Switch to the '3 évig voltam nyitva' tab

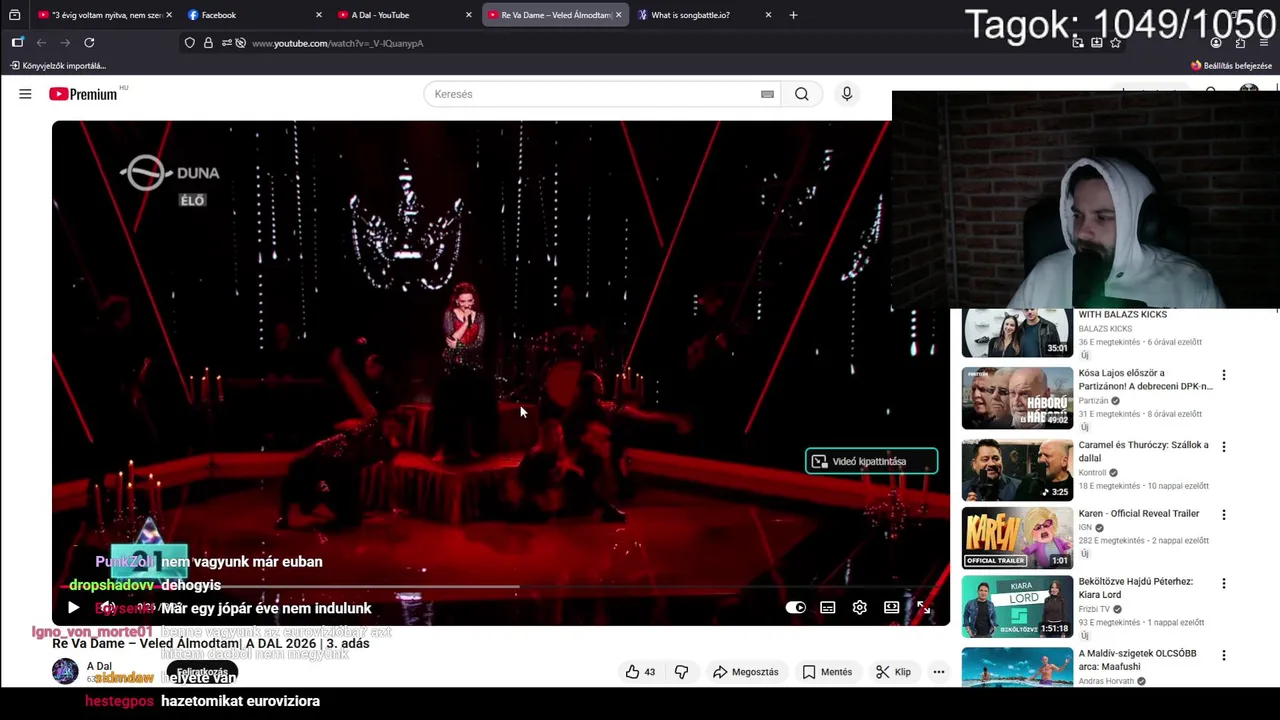pos(104,15)
